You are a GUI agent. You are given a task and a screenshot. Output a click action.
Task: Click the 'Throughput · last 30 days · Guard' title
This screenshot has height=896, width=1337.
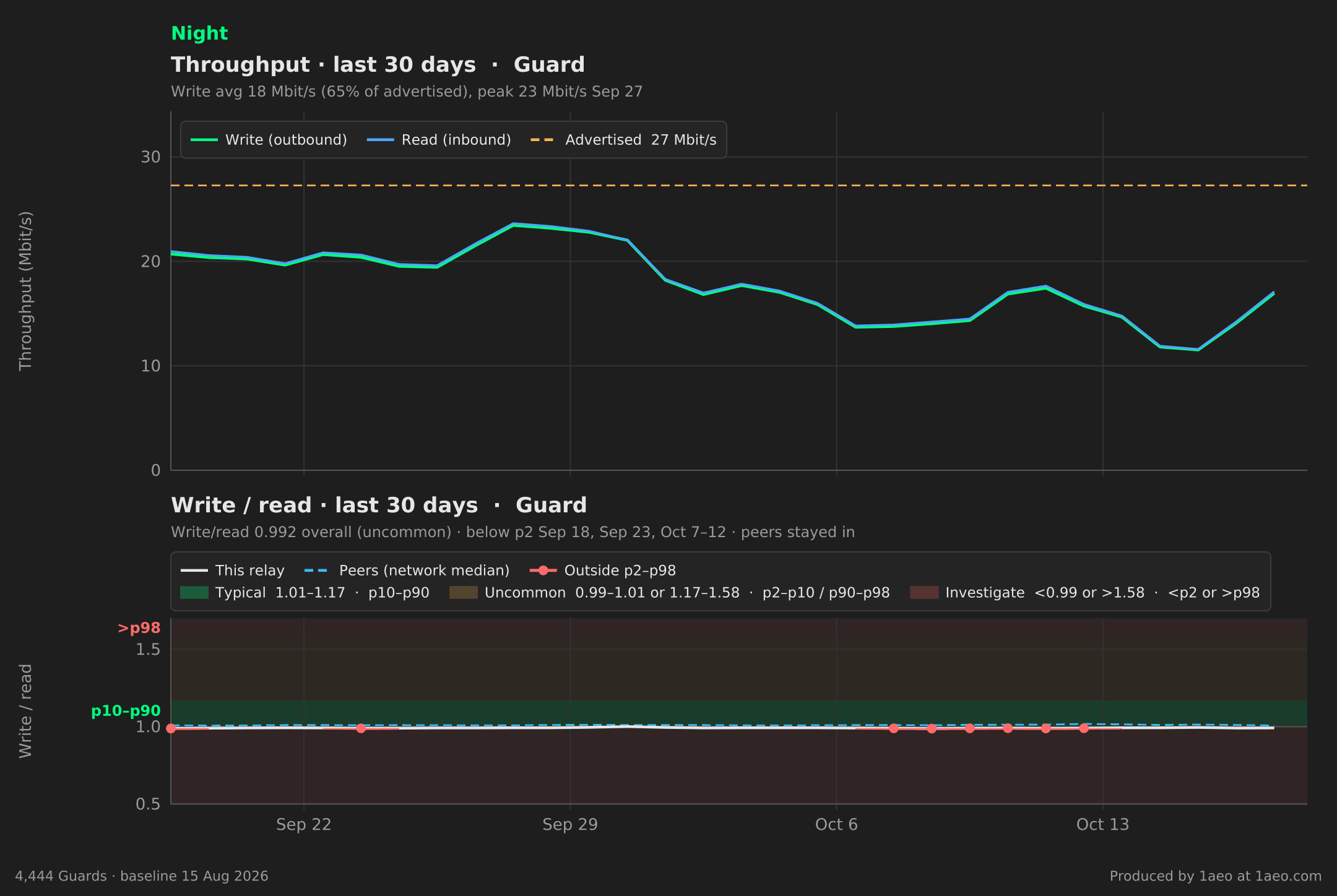(x=378, y=64)
